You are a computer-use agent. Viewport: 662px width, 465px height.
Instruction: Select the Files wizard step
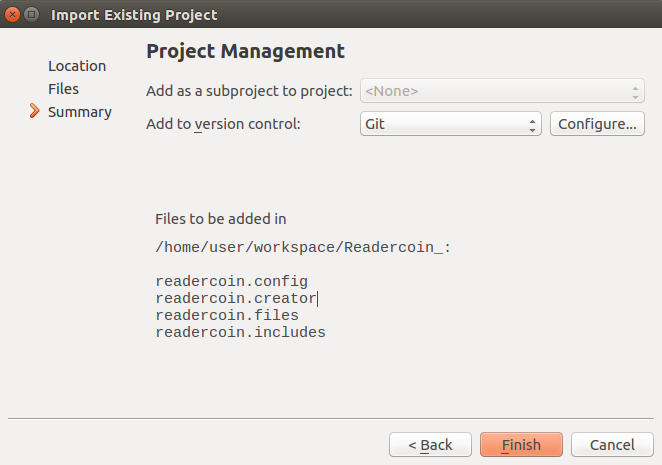(63, 89)
